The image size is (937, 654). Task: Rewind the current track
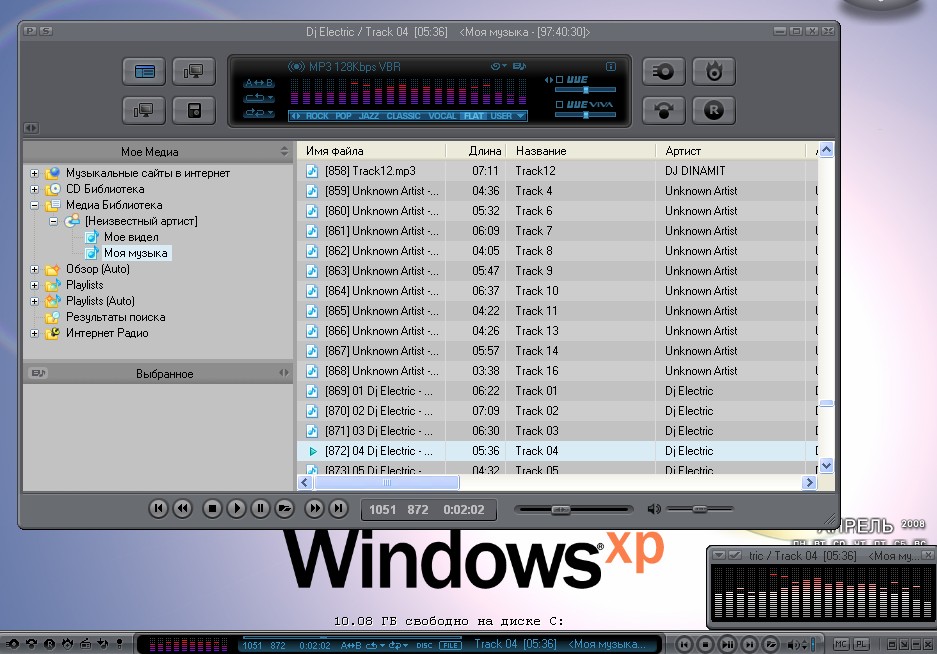coord(182,509)
